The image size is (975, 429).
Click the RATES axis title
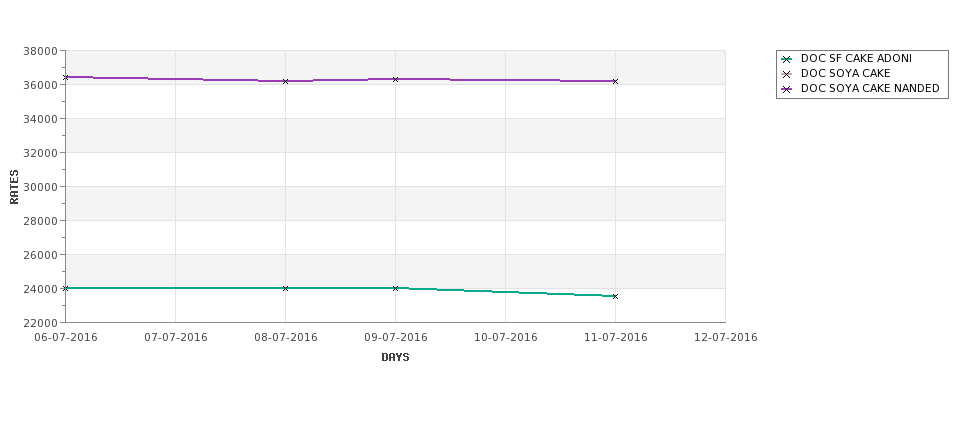point(14,187)
